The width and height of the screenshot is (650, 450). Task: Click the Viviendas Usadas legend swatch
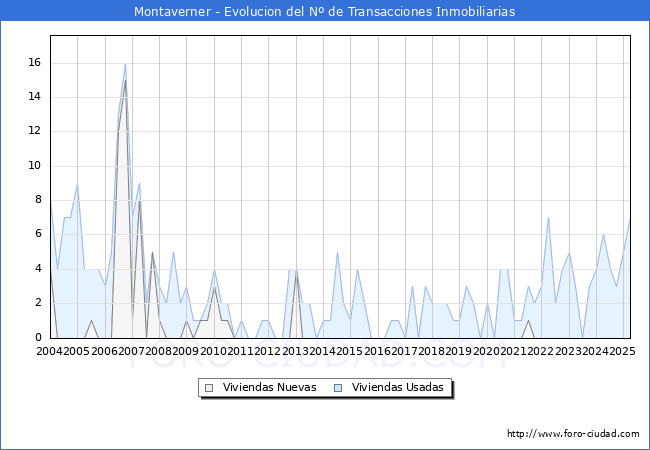click(339, 388)
